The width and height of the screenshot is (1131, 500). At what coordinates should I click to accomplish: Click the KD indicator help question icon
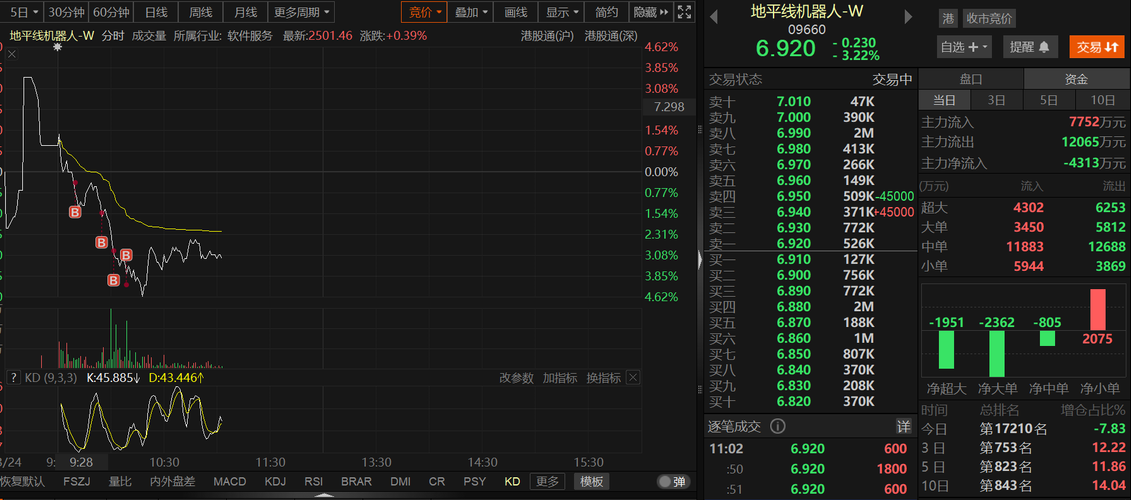14,377
